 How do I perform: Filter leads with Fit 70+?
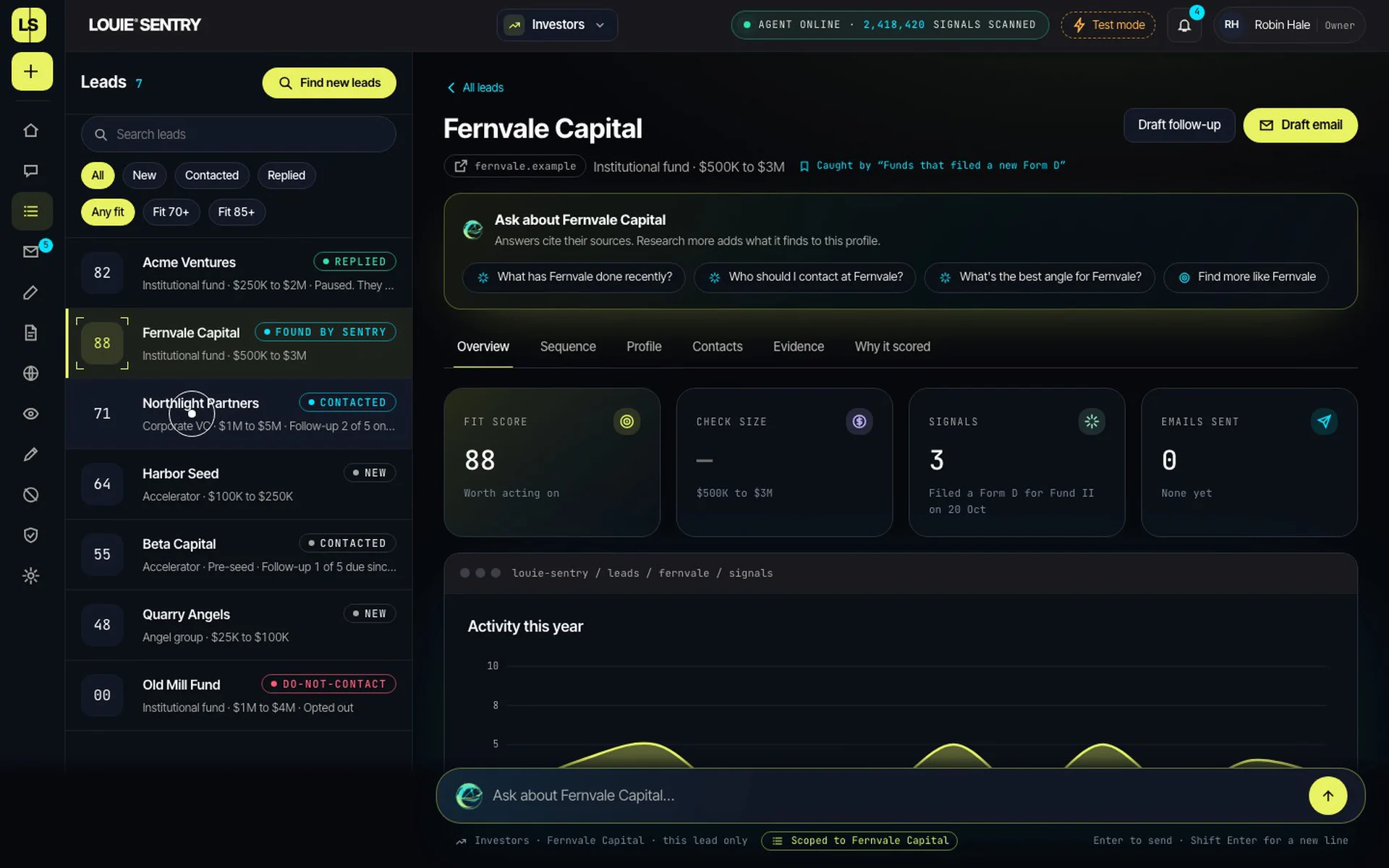point(171,212)
